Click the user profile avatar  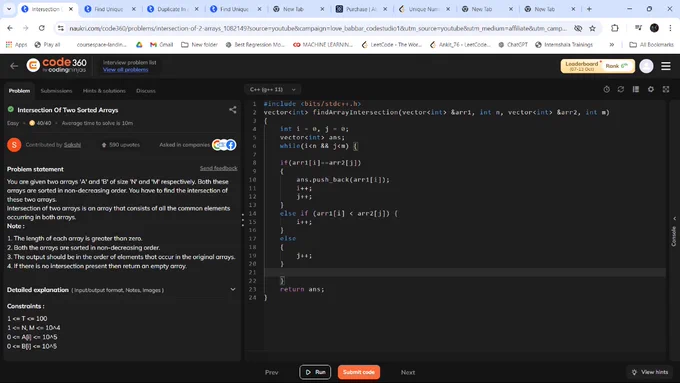[646, 66]
